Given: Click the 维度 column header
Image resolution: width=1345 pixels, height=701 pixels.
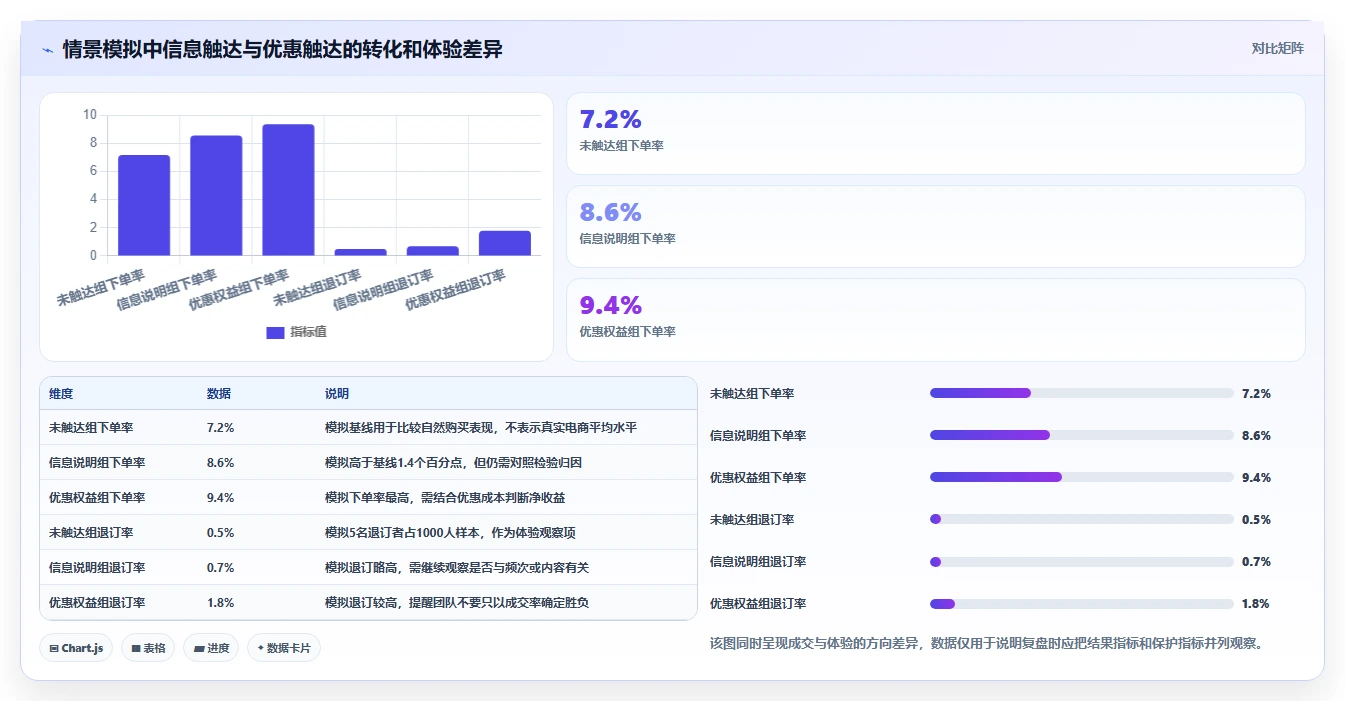Looking at the screenshot, I should tap(61, 394).
